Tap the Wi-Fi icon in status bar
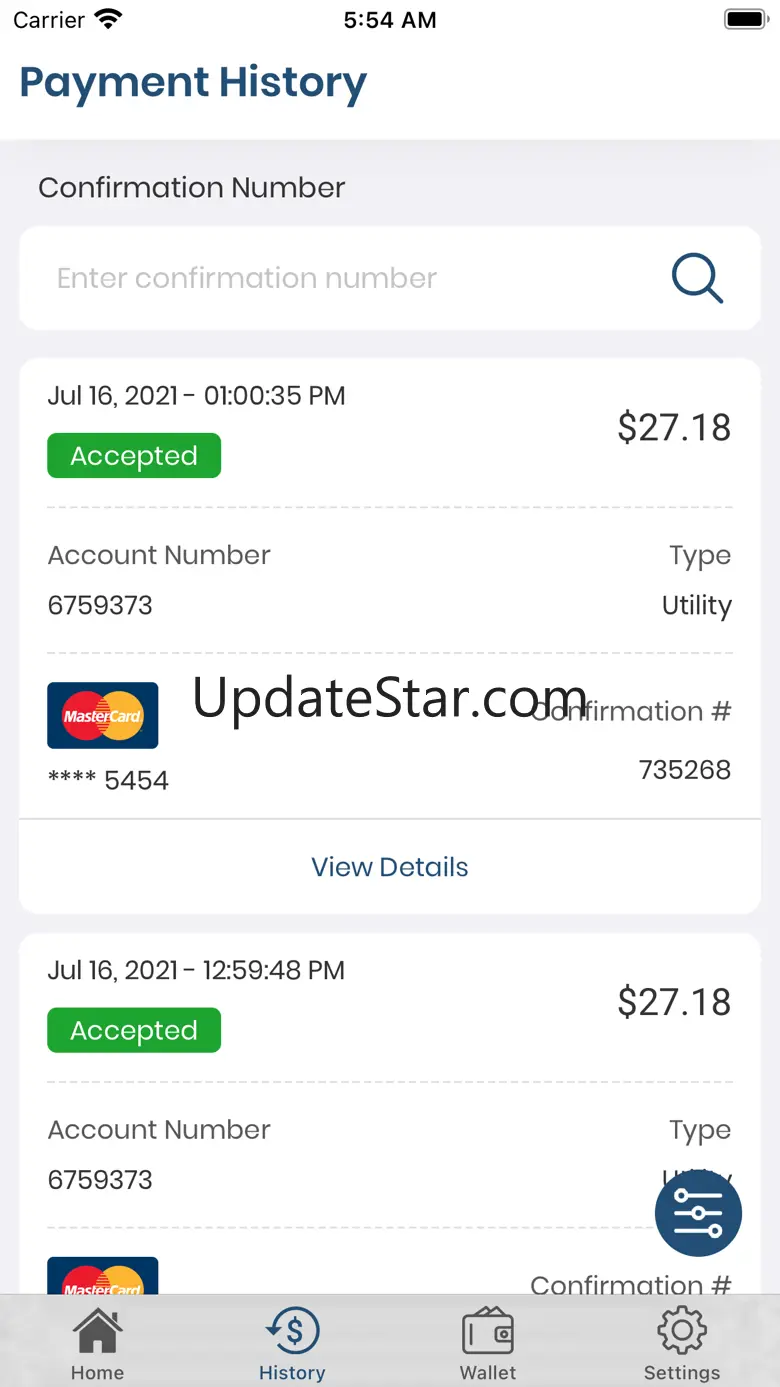This screenshot has width=780, height=1387. point(106,20)
